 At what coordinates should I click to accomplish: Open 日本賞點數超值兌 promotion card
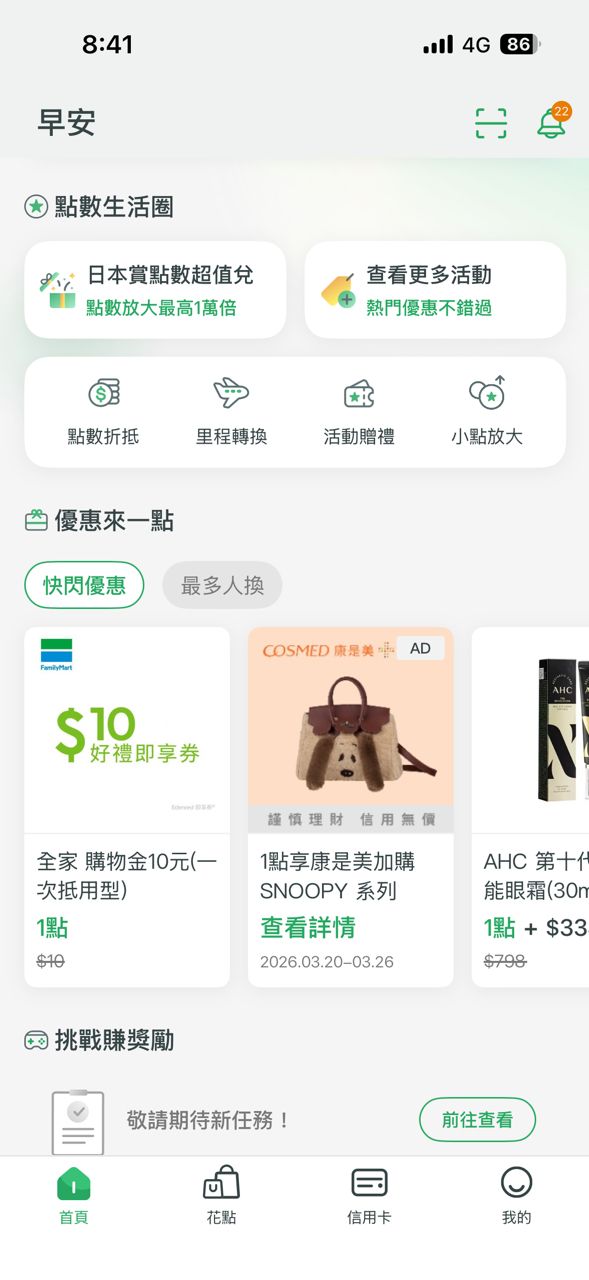155,290
